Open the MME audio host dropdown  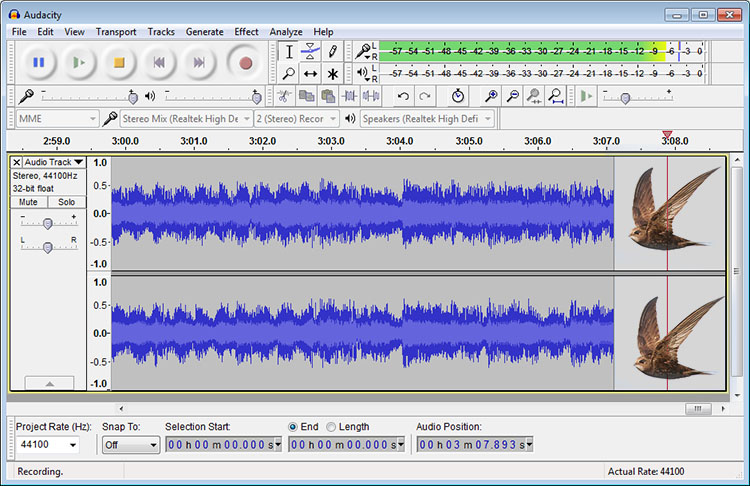(56, 119)
